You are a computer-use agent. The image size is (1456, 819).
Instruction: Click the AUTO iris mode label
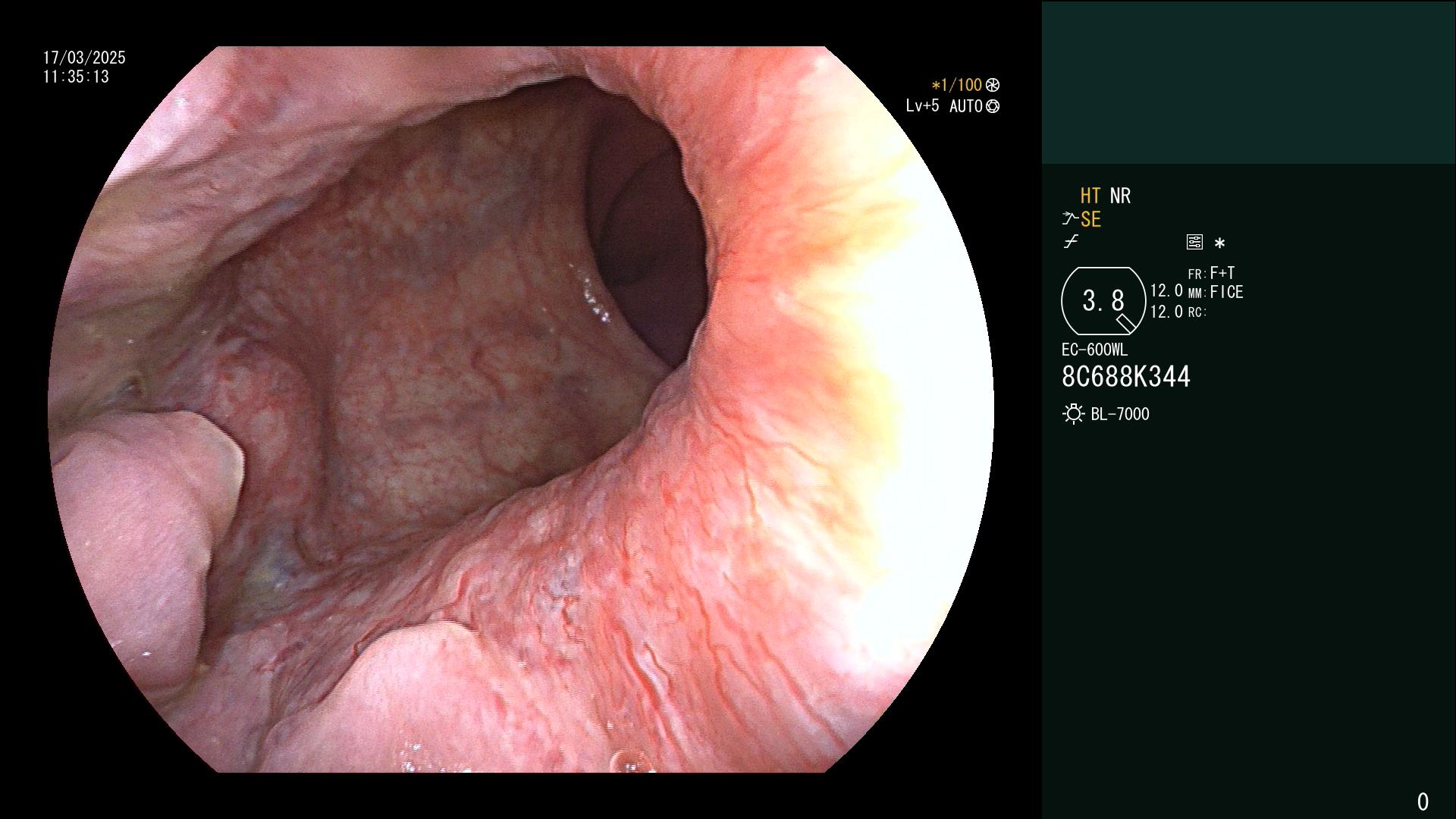pos(965,107)
